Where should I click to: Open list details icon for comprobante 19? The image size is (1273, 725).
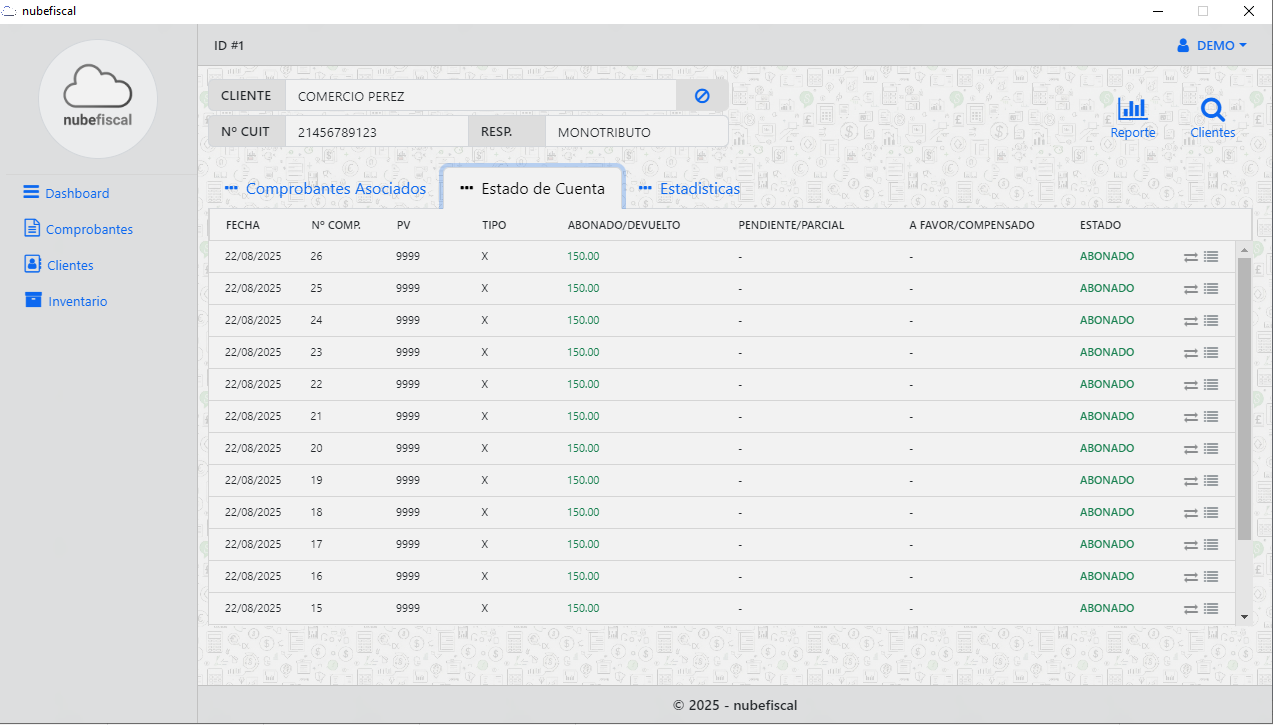pyautogui.click(x=1211, y=481)
